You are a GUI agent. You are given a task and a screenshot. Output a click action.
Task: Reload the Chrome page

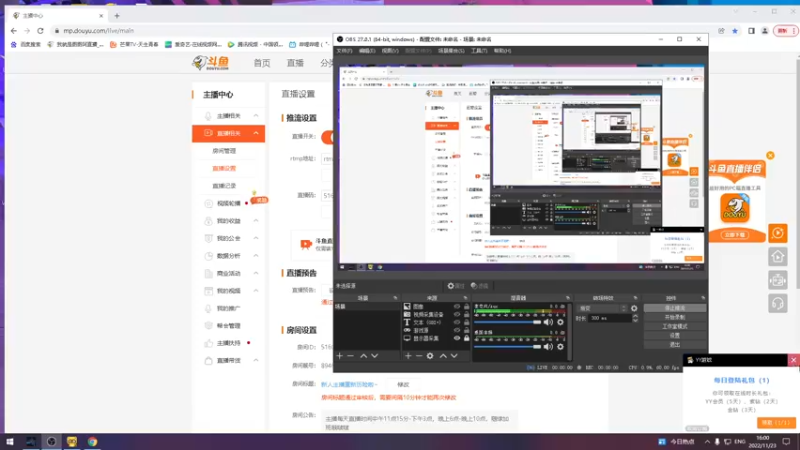[x=40, y=31]
